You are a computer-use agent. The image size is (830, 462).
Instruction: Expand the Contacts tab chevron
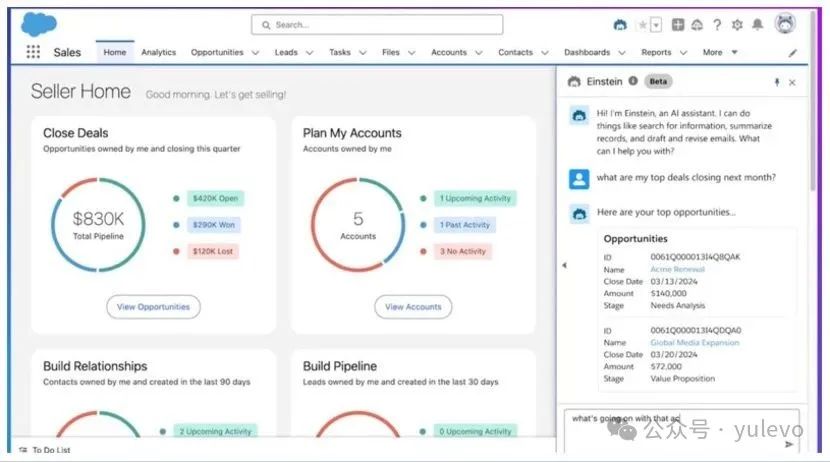(x=545, y=53)
